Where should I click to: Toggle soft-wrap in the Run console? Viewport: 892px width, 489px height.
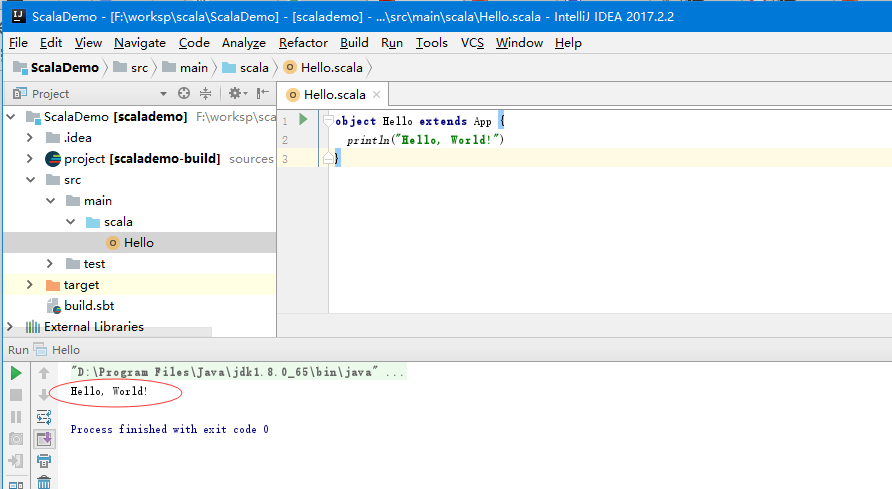tap(44, 417)
